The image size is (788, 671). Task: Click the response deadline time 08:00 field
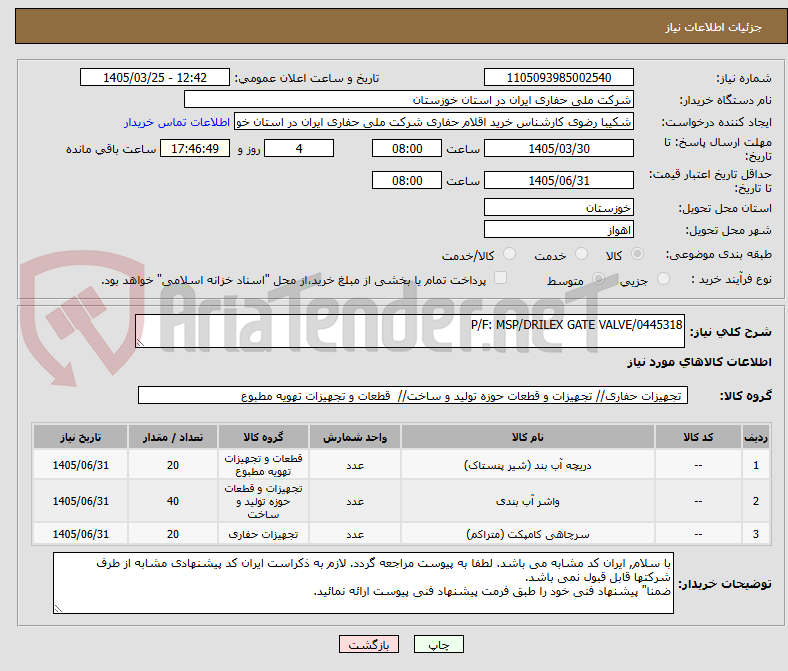click(x=407, y=148)
